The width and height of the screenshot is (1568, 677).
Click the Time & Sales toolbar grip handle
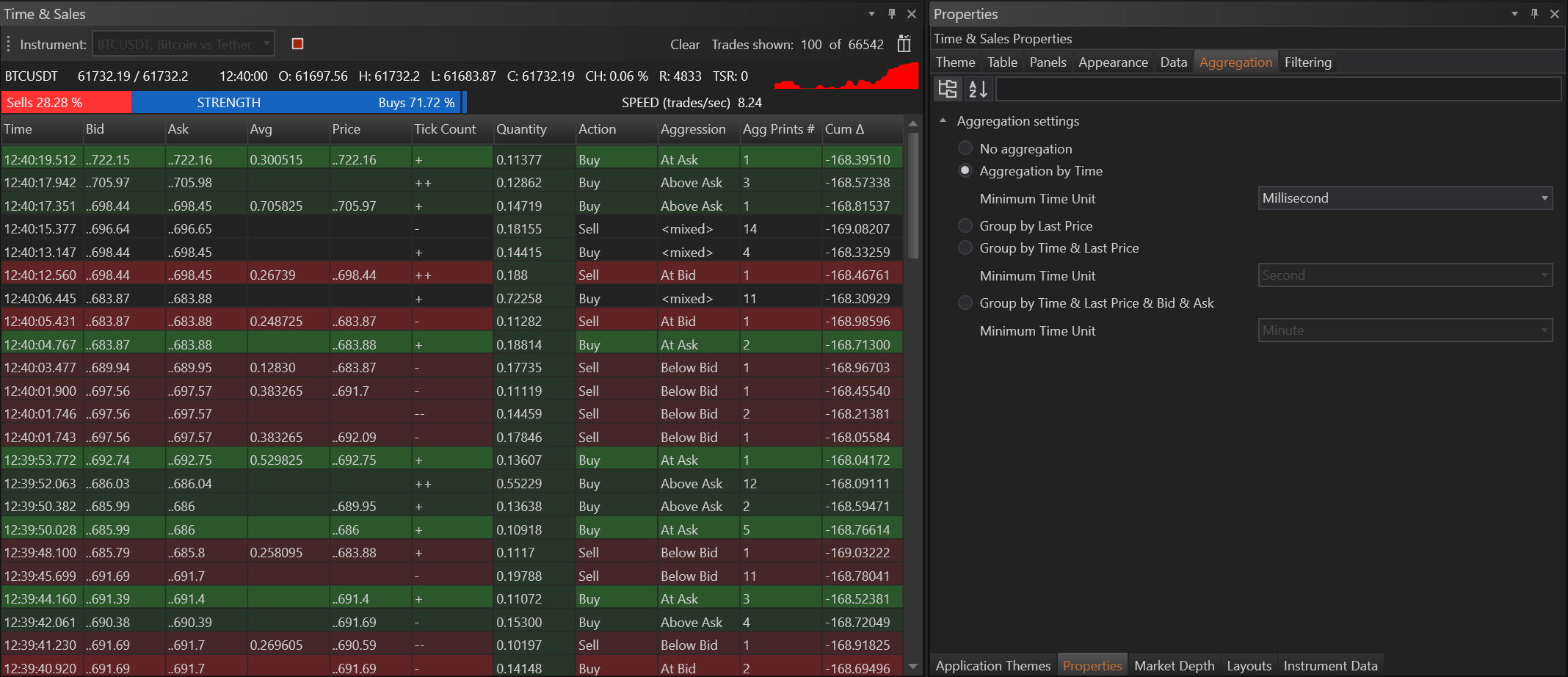pyautogui.click(x=8, y=44)
